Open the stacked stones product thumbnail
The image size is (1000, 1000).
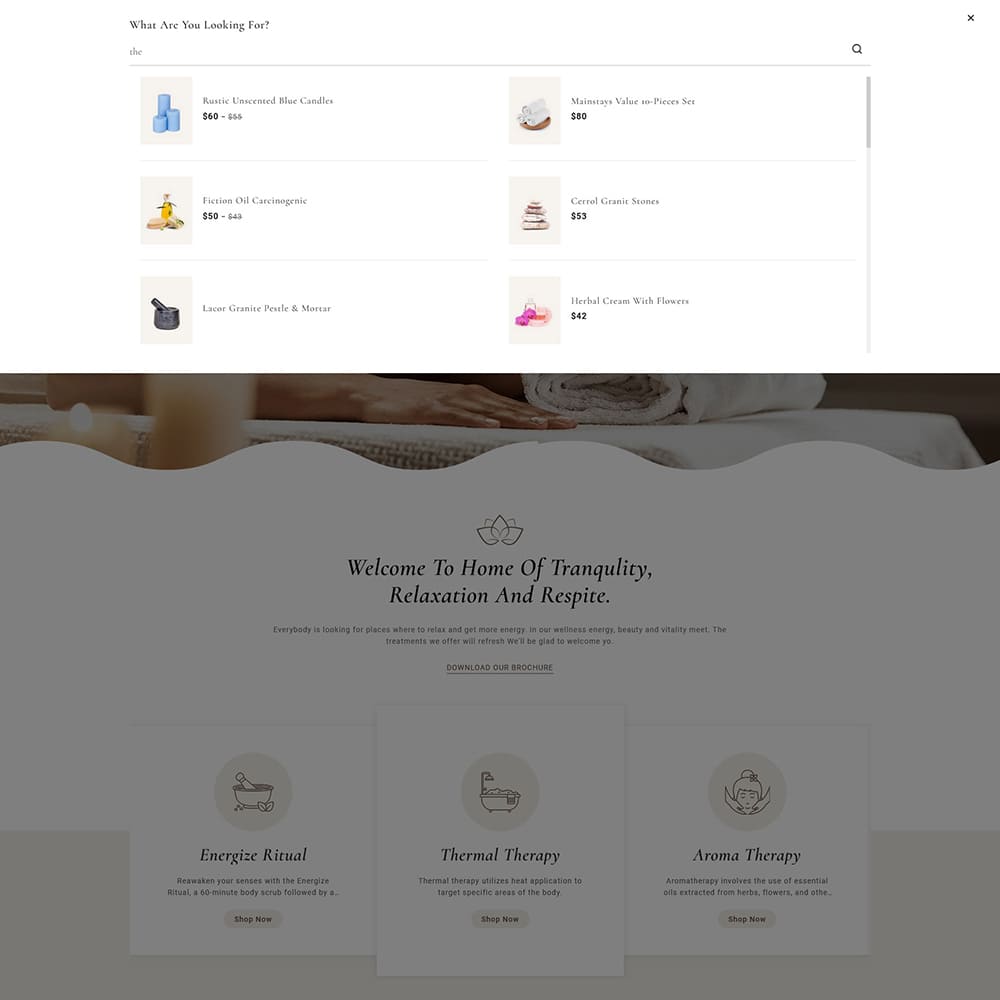click(534, 210)
